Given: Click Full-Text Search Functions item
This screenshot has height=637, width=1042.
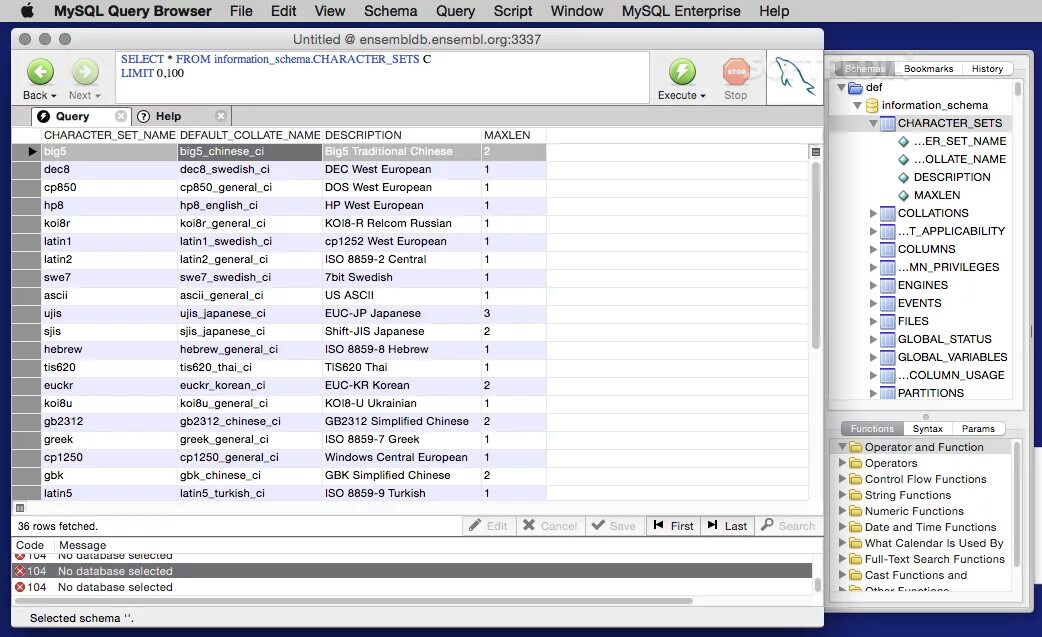Looking at the screenshot, I should 934,559.
